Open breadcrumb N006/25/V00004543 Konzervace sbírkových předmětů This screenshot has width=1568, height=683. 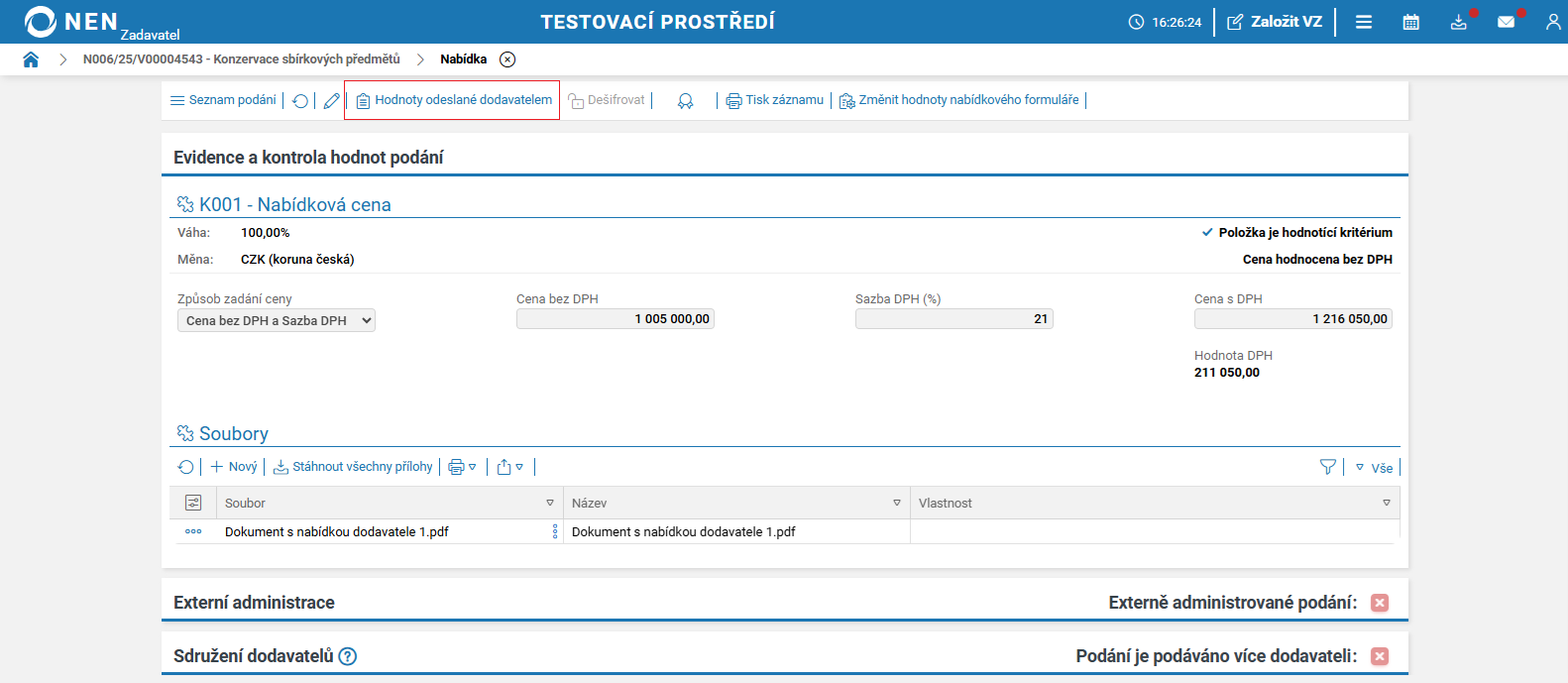(x=242, y=59)
